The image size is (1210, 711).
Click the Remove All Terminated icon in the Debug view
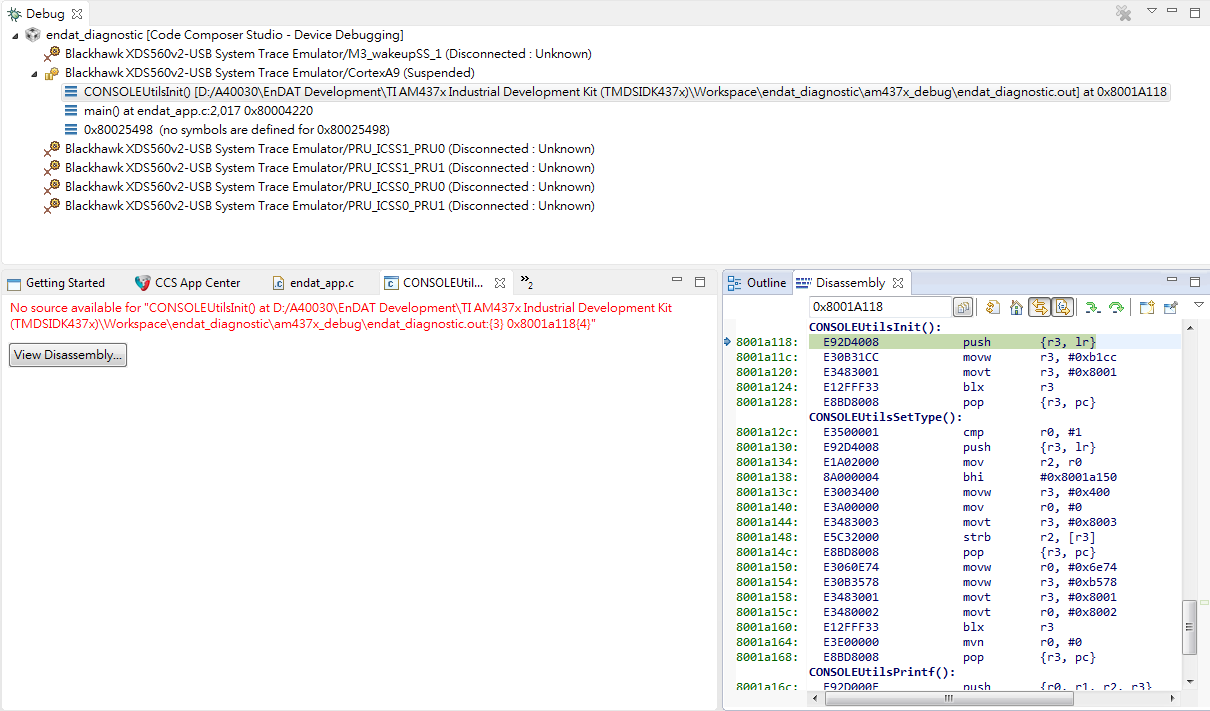click(x=1124, y=13)
